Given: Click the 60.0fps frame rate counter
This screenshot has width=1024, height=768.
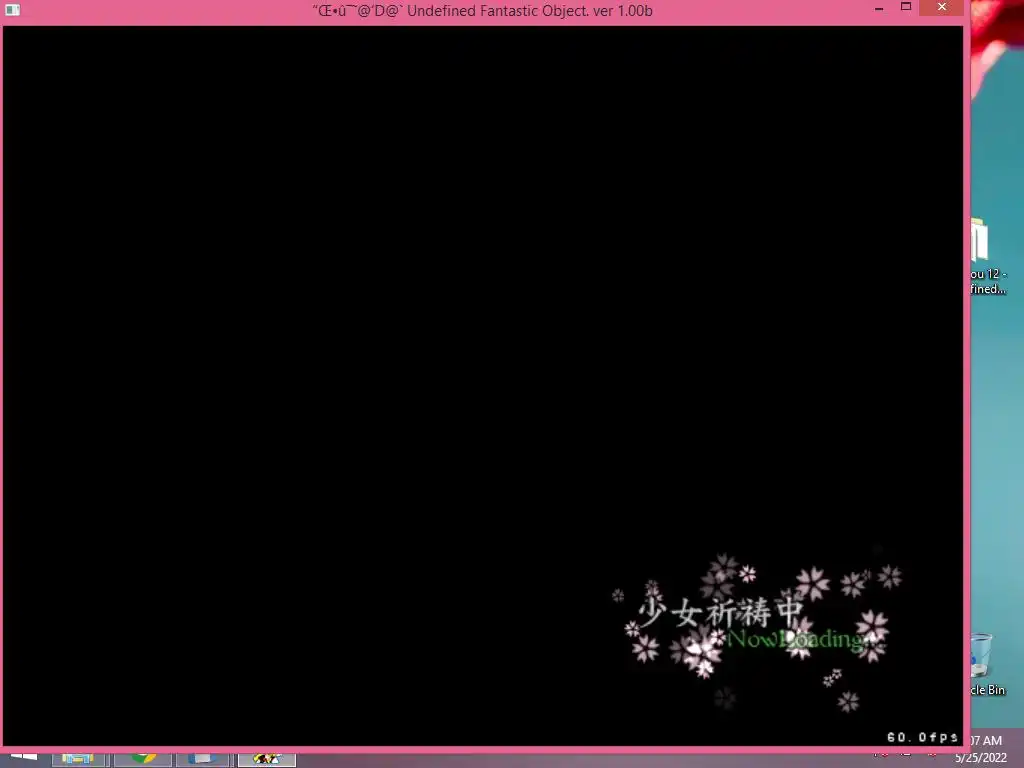Looking at the screenshot, I should (922, 737).
